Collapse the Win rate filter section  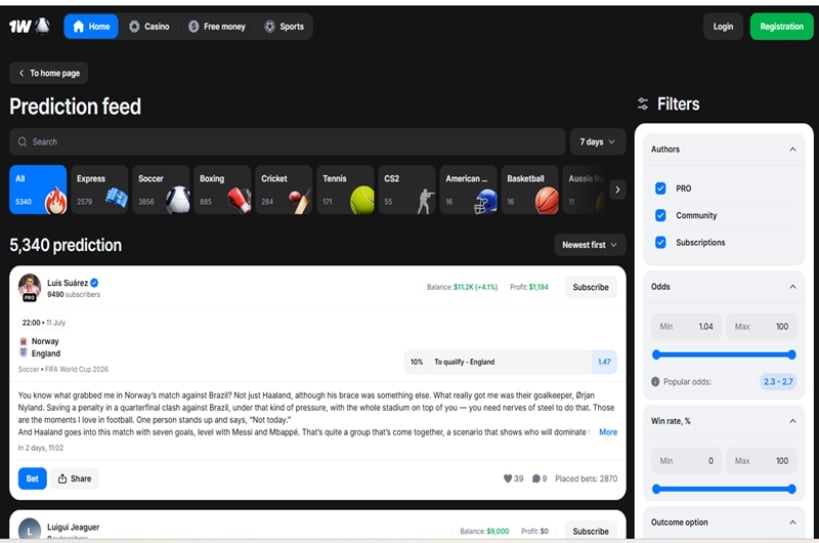(x=792, y=421)
